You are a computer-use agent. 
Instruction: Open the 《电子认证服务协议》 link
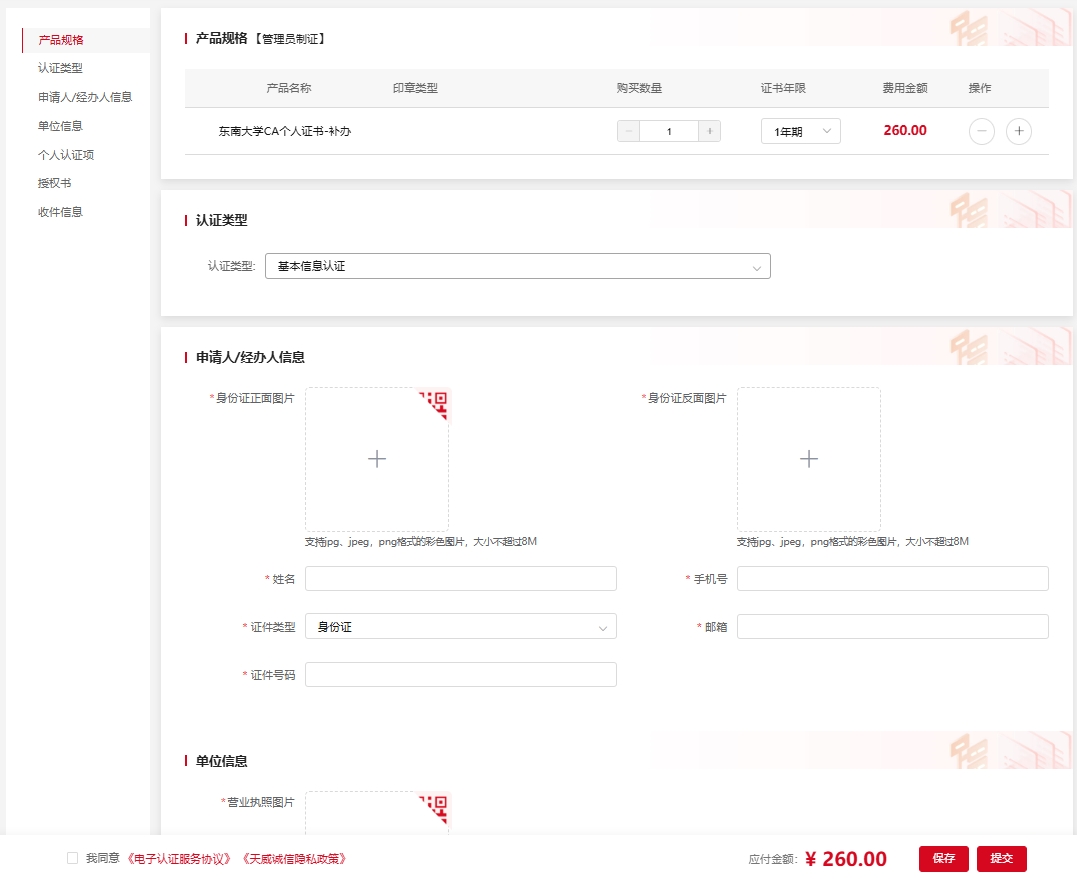179,858
